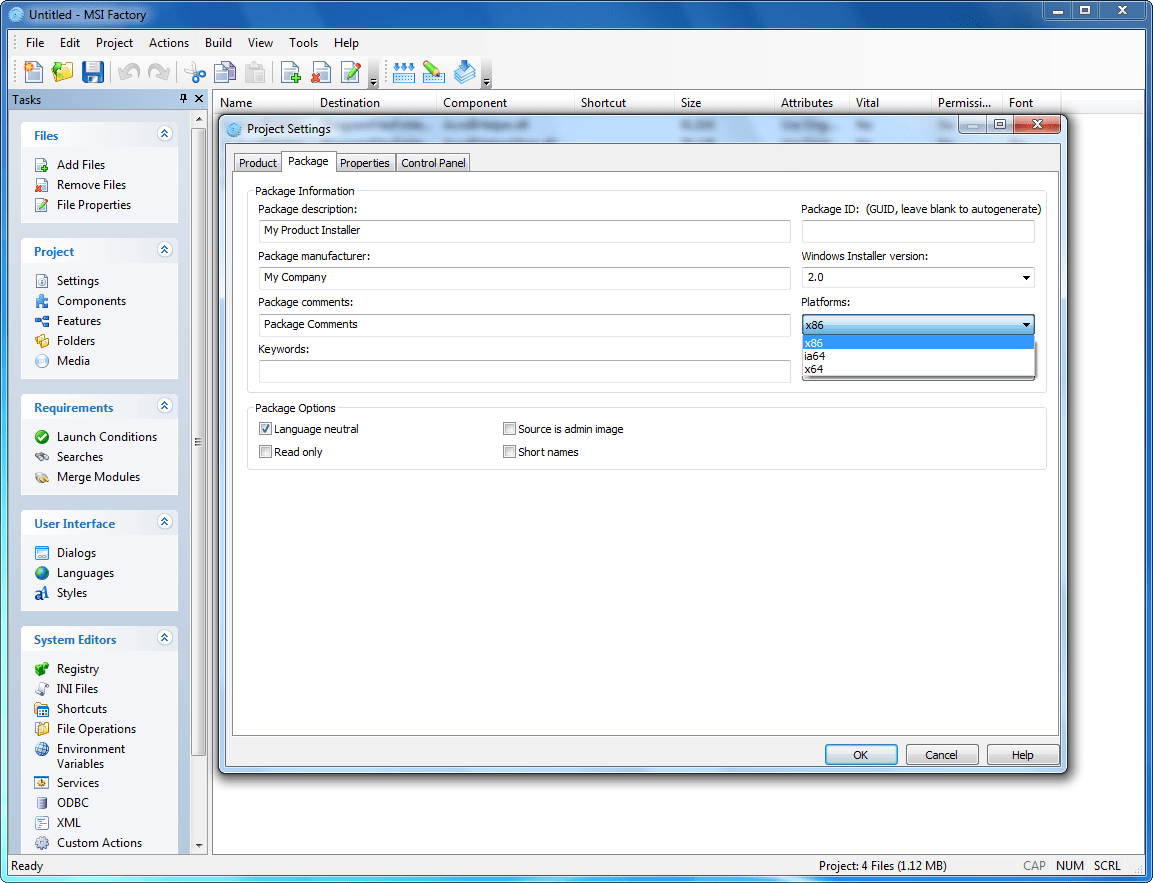This screenshot has height=883, width=1153.
Task: Select x64 from the Platforms list
Action: (815, 369)
